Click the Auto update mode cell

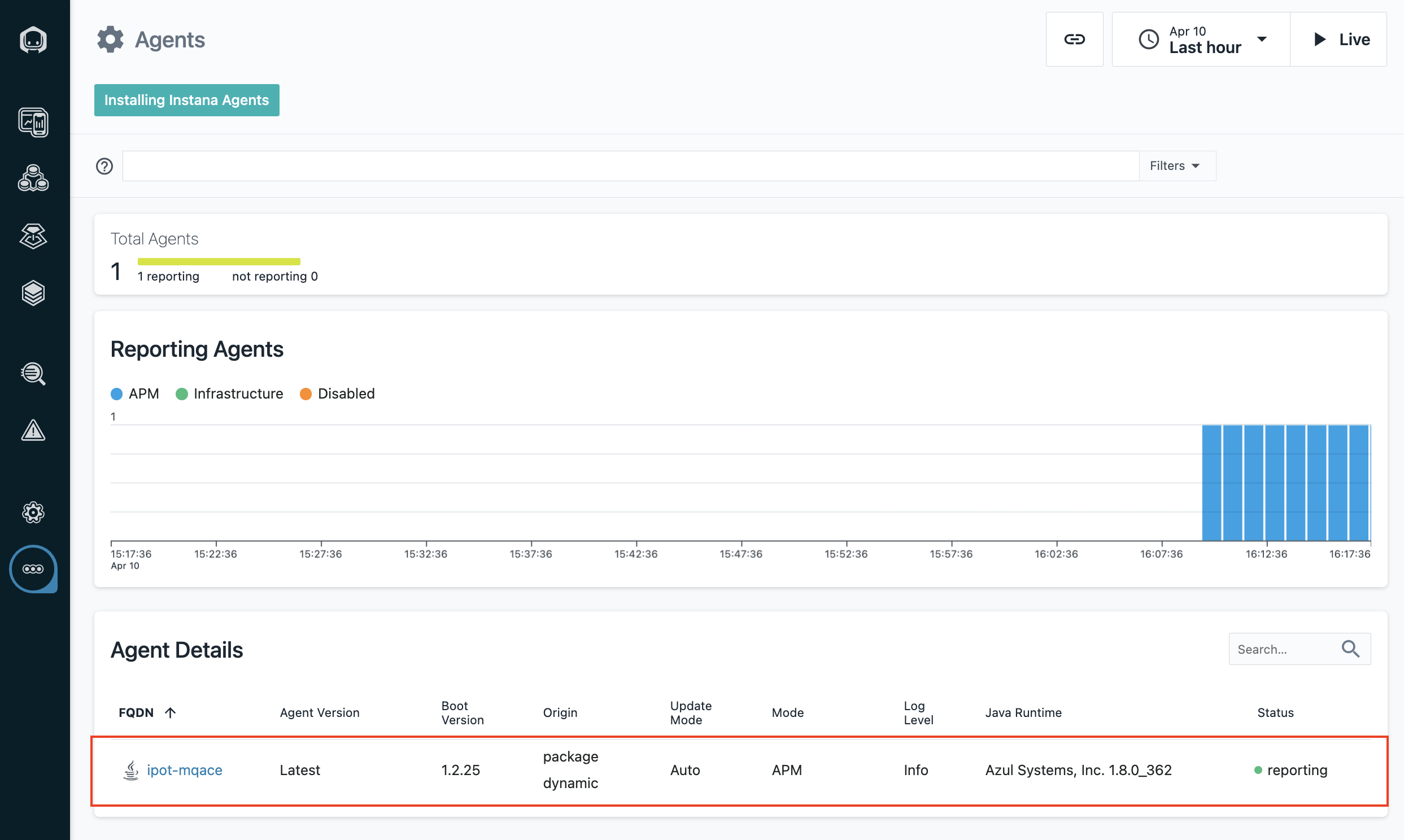pos(684,770)
